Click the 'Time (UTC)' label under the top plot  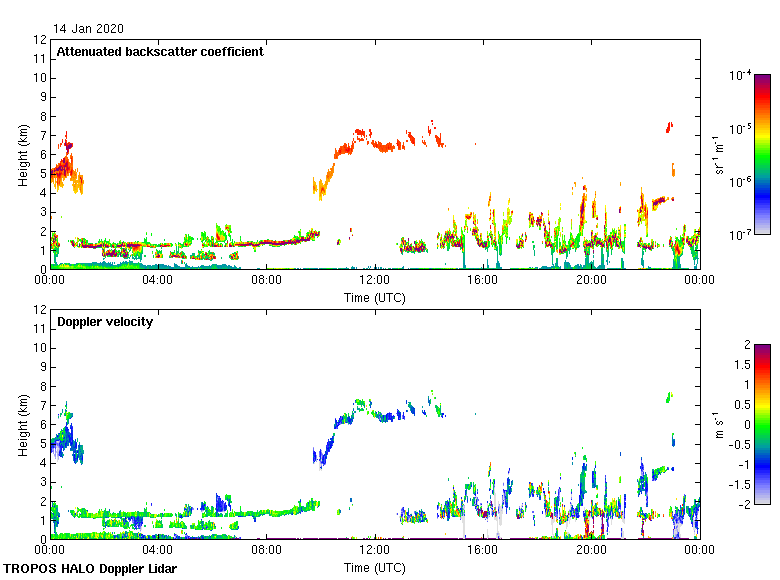tap(375, 297)
